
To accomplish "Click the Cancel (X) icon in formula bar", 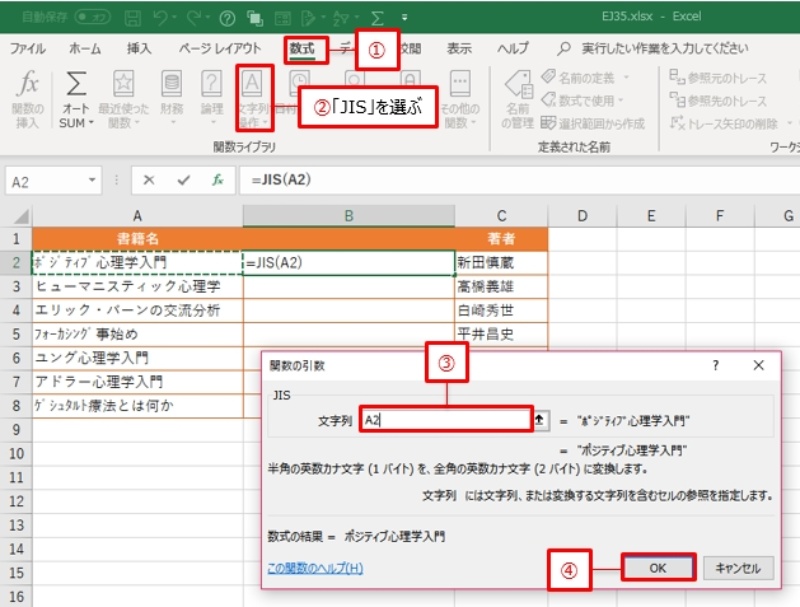I will (x=148, y=180).
